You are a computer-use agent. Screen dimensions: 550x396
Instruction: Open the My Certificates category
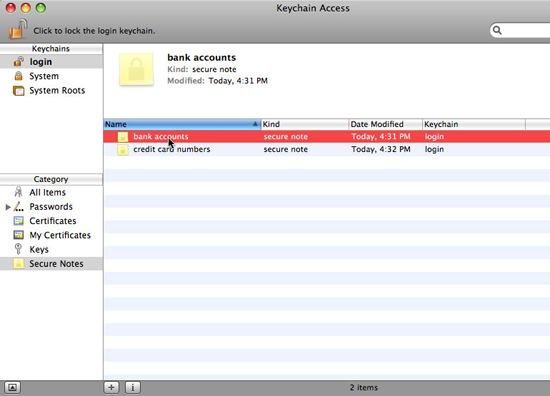pos(51,235)
